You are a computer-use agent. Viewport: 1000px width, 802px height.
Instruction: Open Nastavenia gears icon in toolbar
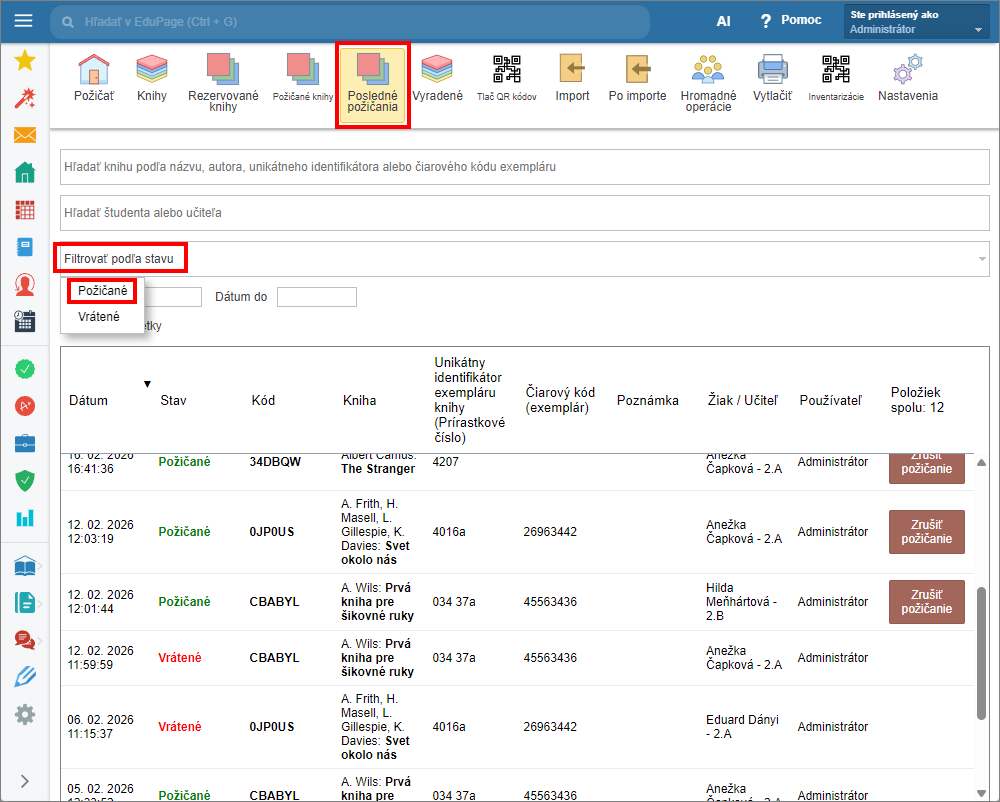point(907,79)
